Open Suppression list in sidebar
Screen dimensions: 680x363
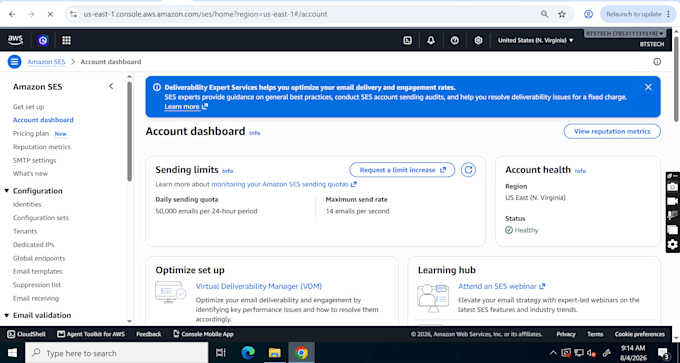click(x=37, y=285)
